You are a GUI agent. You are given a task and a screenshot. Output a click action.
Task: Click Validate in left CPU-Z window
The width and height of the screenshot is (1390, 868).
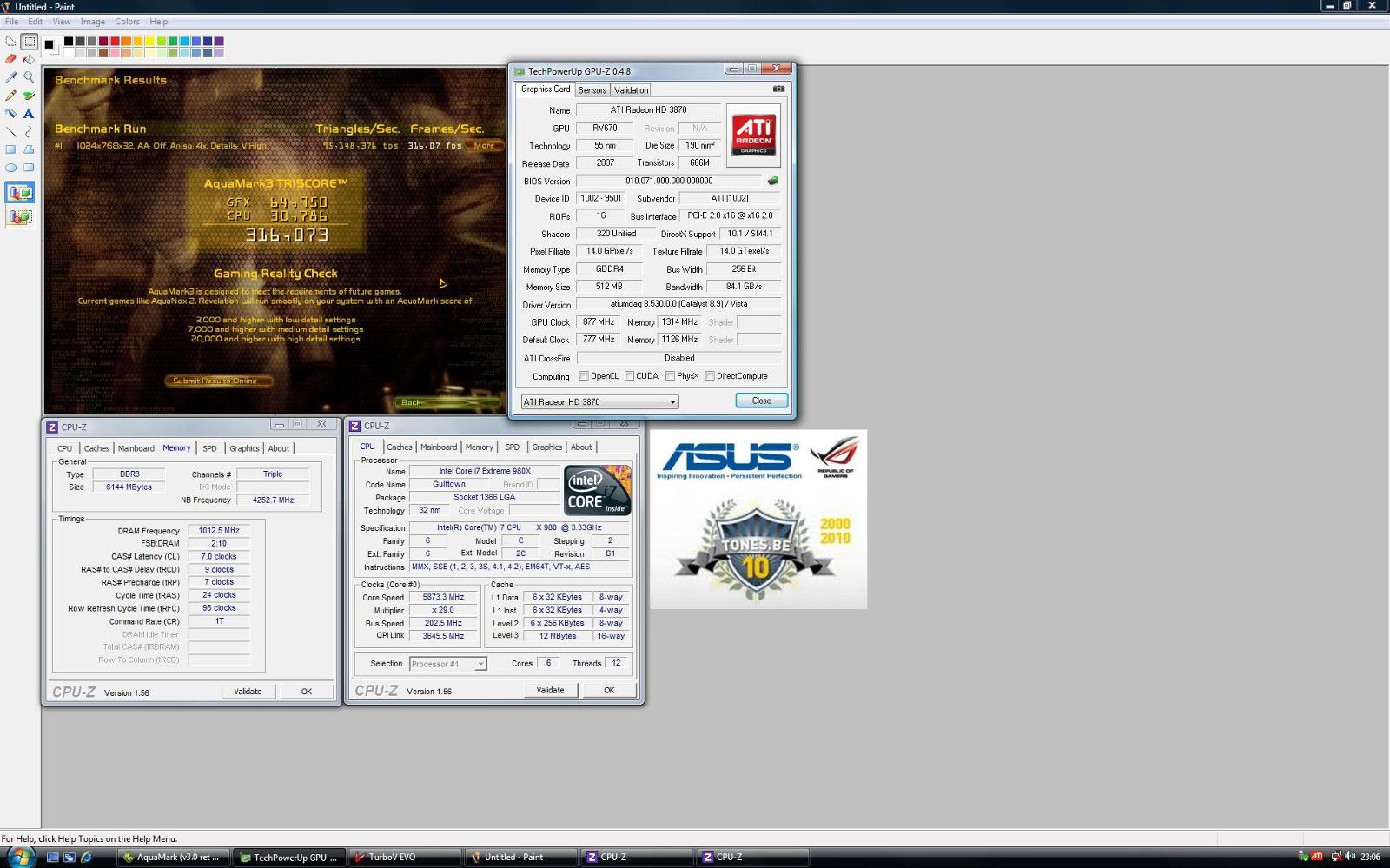click(x=248, y=692)
